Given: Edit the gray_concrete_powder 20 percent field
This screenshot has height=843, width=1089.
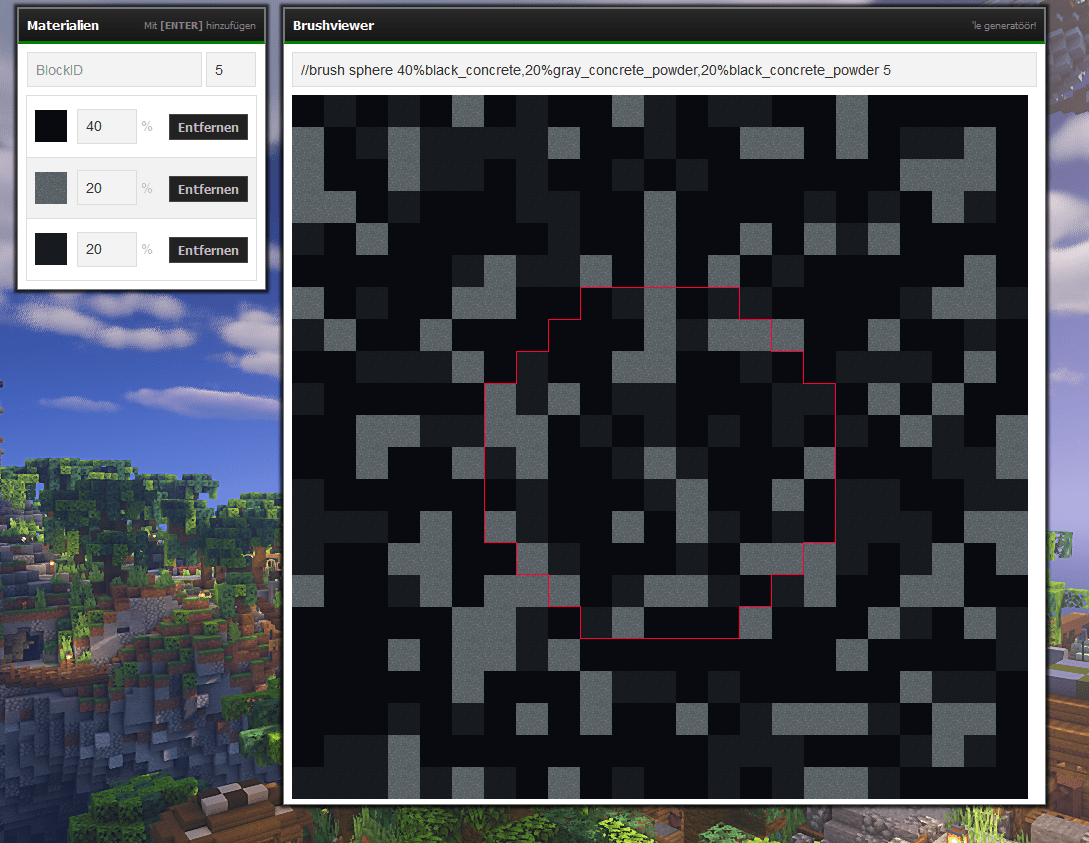Looking at the screenshot, I should [x=106, y=188].
